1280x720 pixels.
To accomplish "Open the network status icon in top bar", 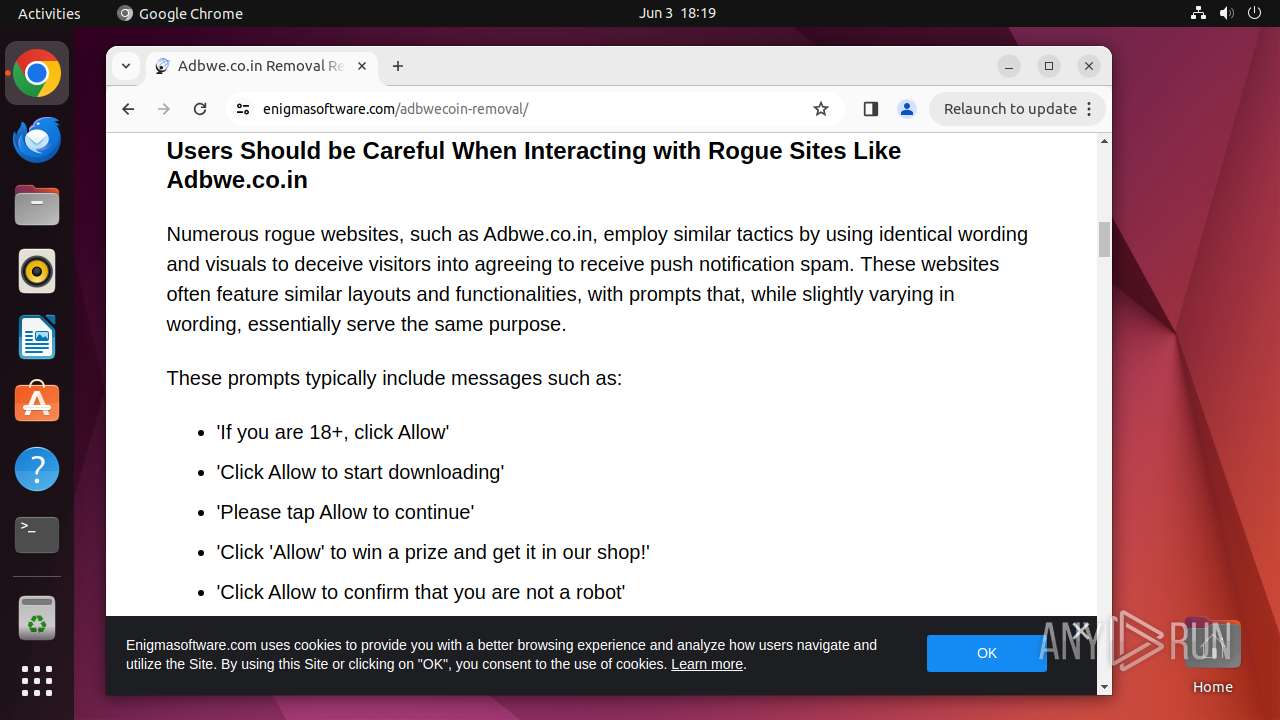I will [x=1199, y=13].
